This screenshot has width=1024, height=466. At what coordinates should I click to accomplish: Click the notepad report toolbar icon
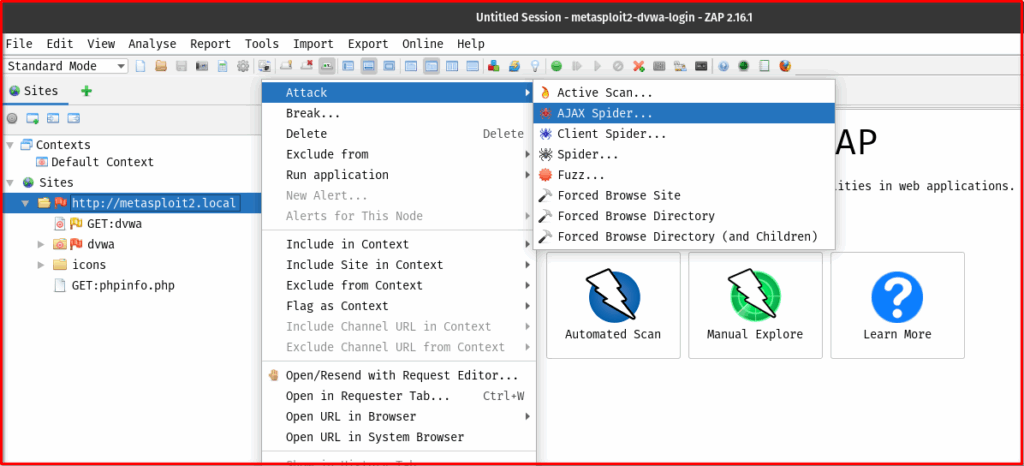764,66
